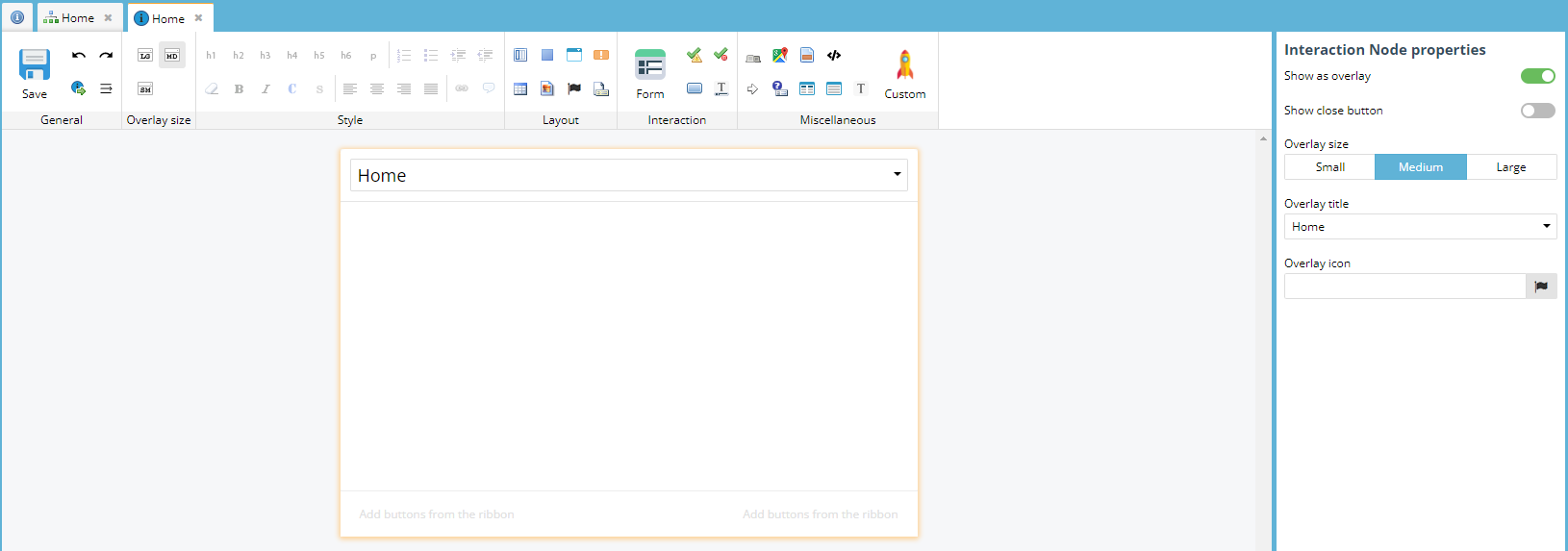Set overlay size to Small
Viewport: 1568px width, 551px height.
pos(1329,167)
